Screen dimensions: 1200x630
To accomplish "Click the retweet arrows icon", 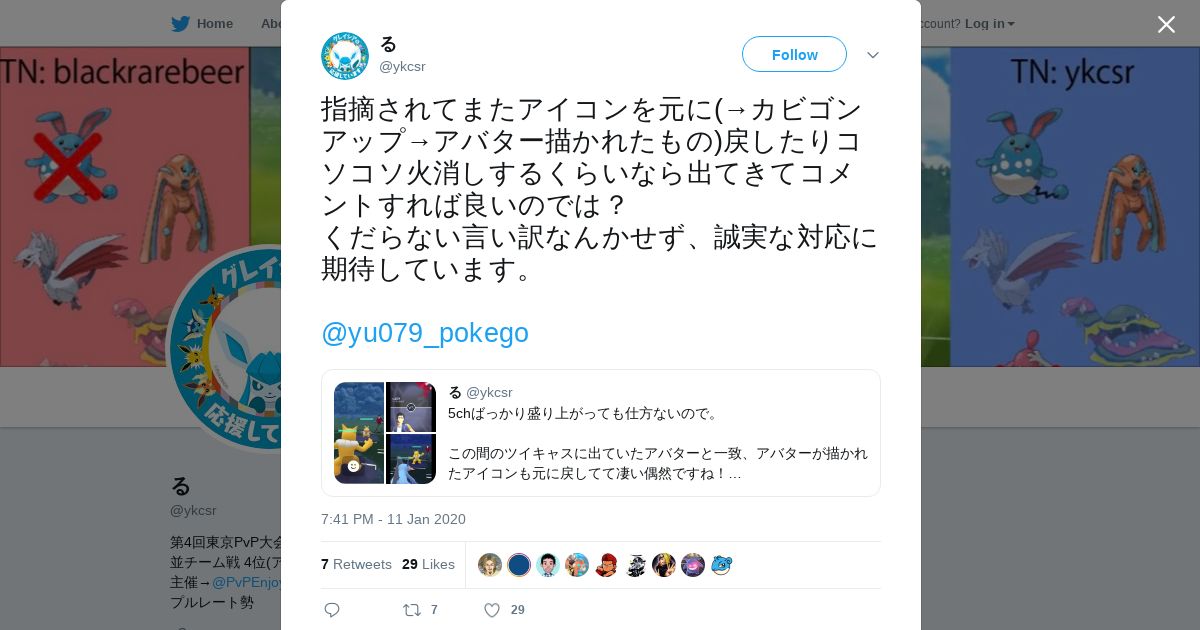I will tap(411, 610).
